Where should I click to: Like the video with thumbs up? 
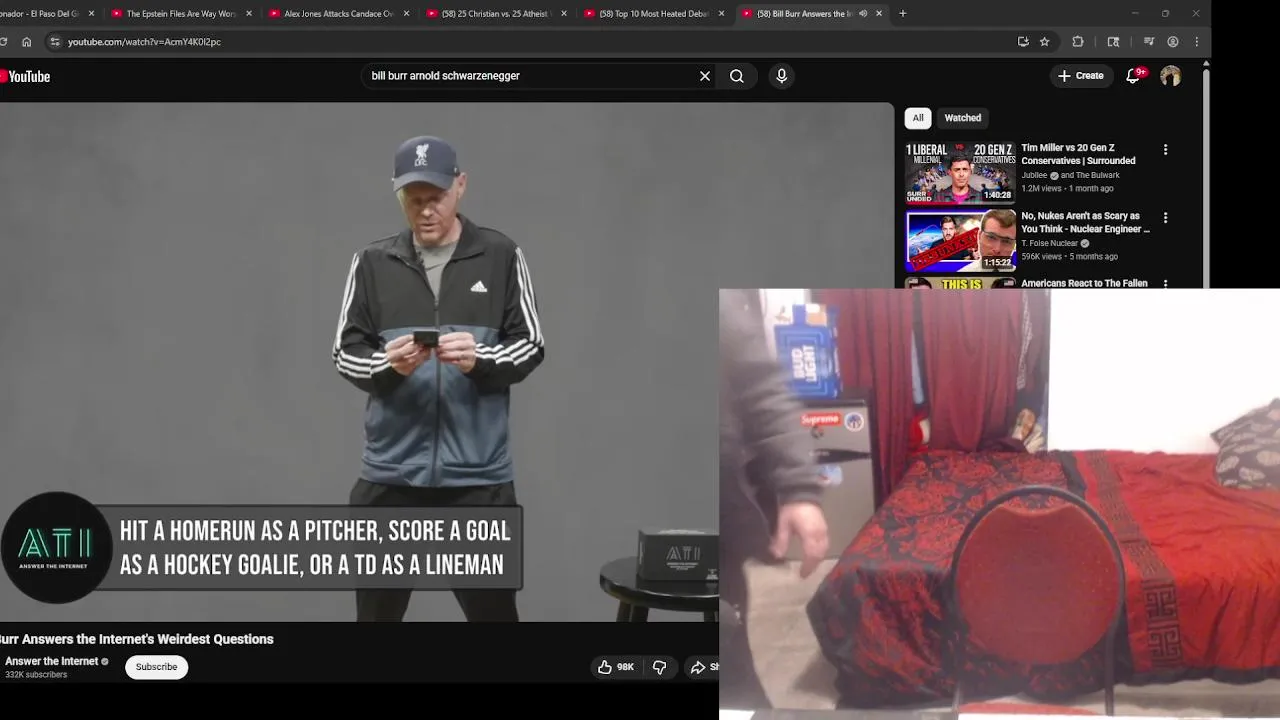pyautogui.click(x=616, y=667)
